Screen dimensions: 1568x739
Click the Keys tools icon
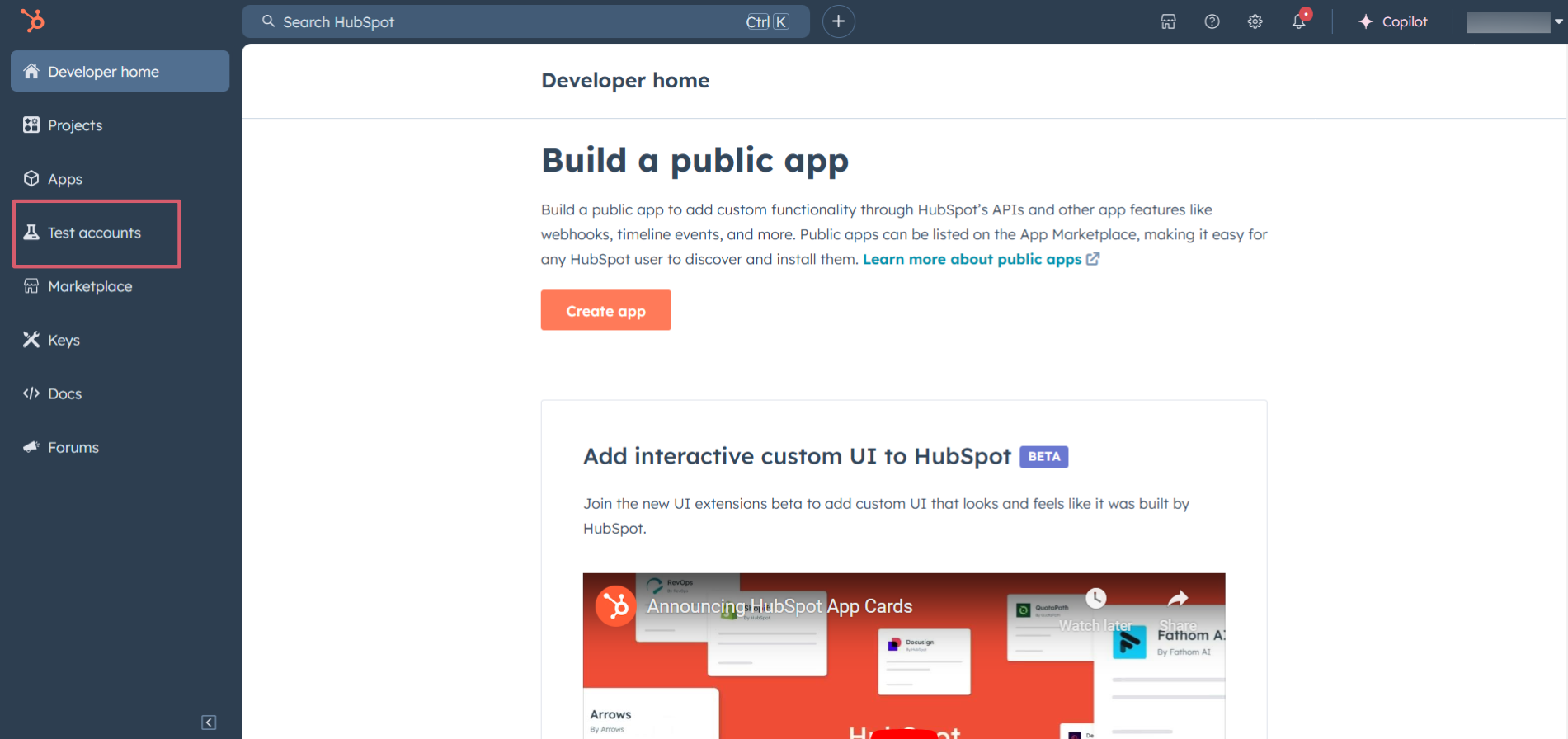pos(31,339)
